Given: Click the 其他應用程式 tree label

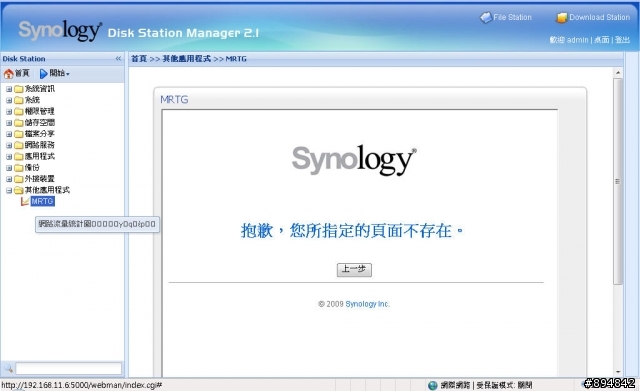Looking at the screenshot, I should [47, 190].
